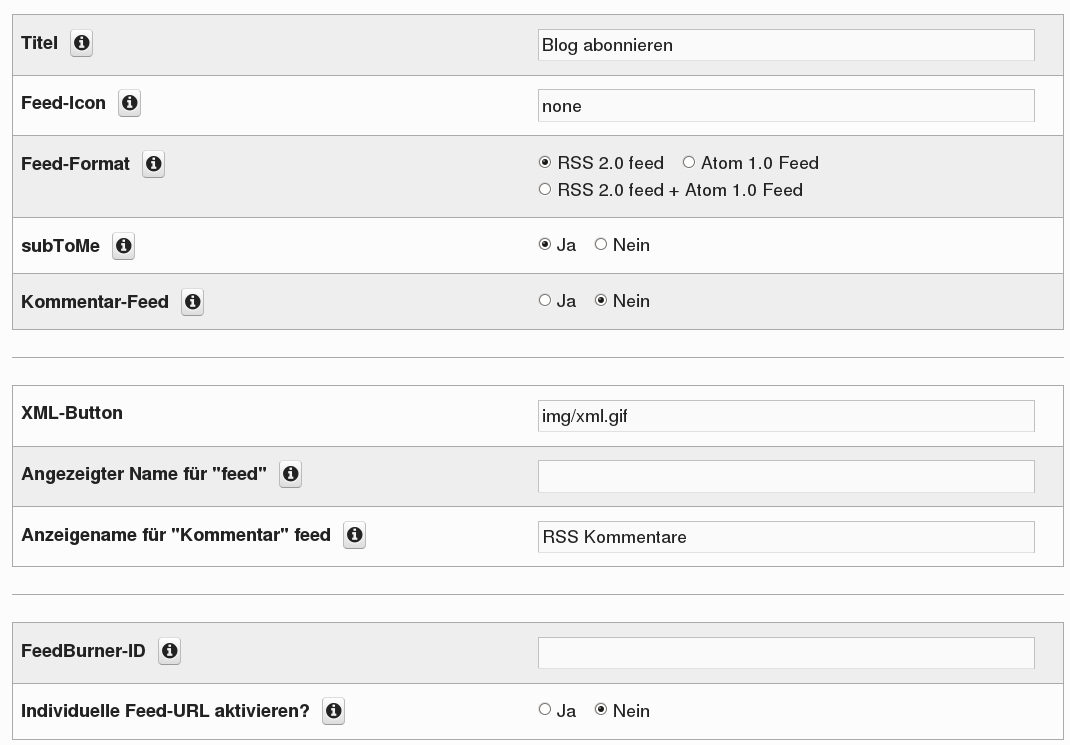Select the Atom 1.0 Feed format
This screenshot has height=745, width=1070.
689,163
